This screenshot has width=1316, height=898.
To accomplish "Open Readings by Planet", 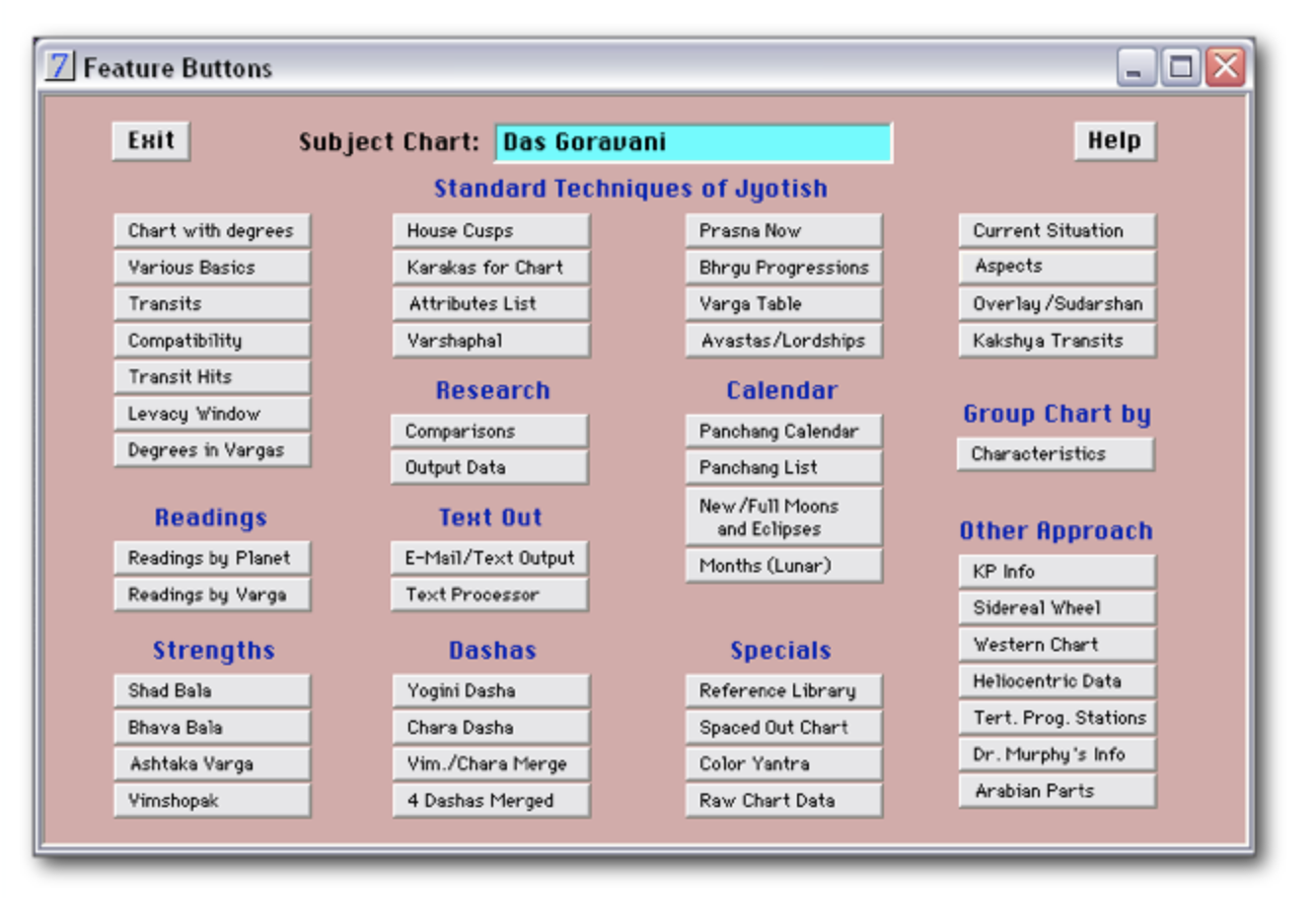I will pos(211,559).
